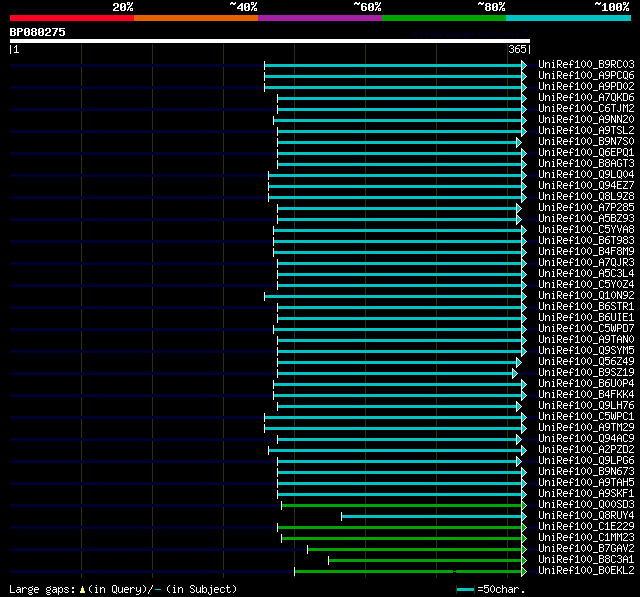Click the start tick of UniRef100_Q8RUY4 alignment

[x=342, y=517]
